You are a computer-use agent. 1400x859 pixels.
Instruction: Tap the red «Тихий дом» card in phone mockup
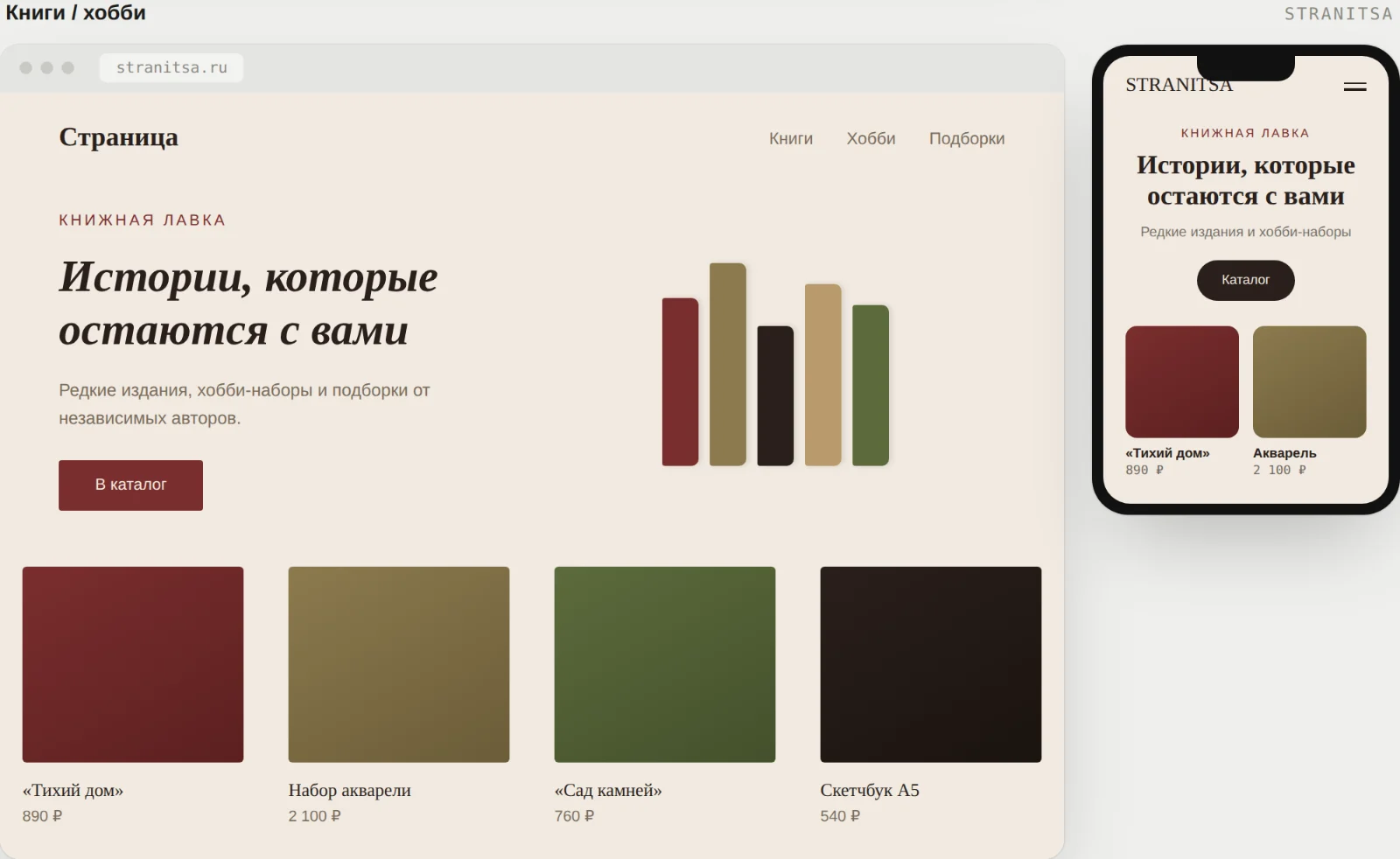(1182, 381)
